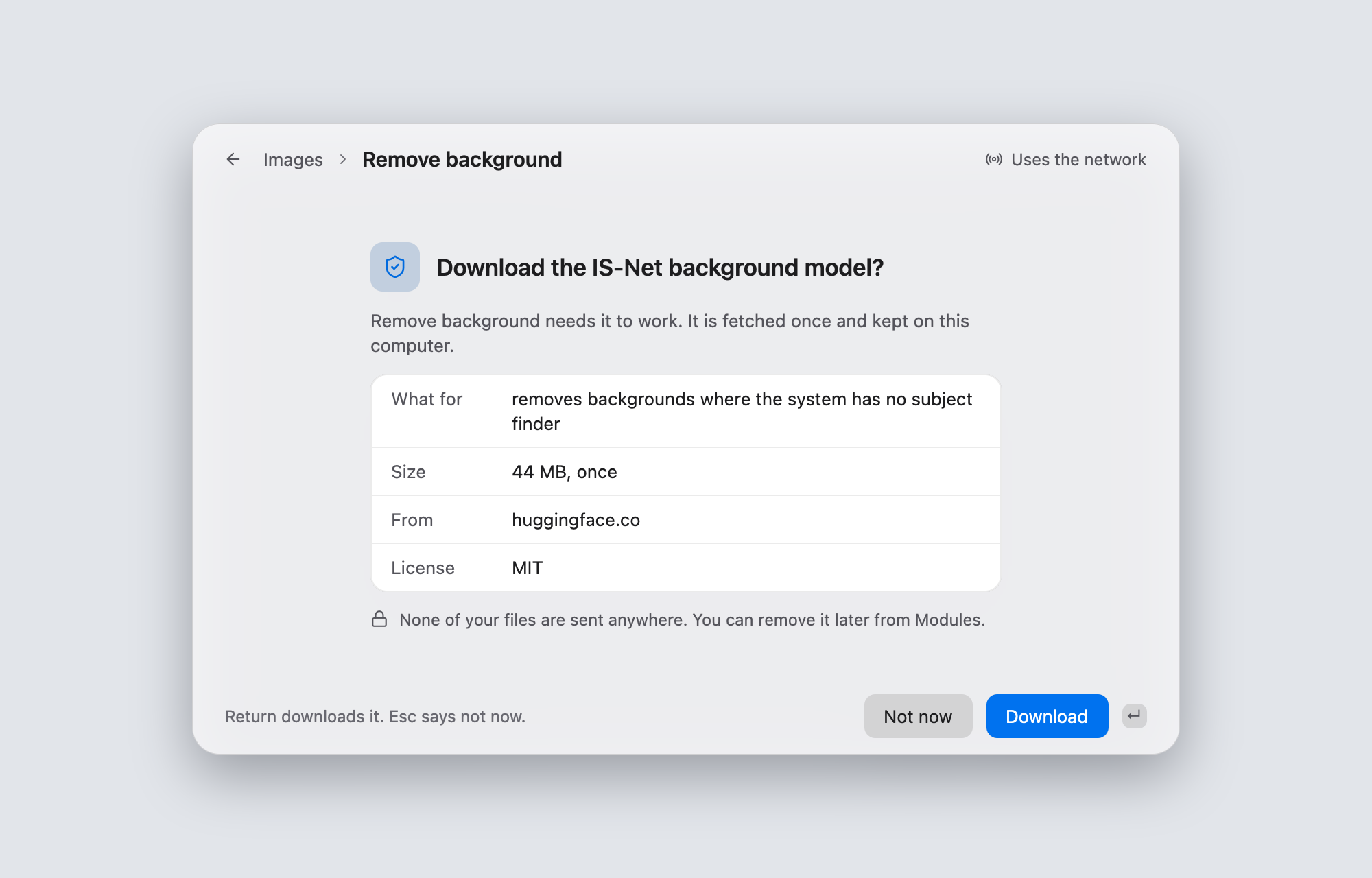The image size is (1372, 878).
Task: Select the Remove background breadcrumb title
Action: [x=462, y=160]
